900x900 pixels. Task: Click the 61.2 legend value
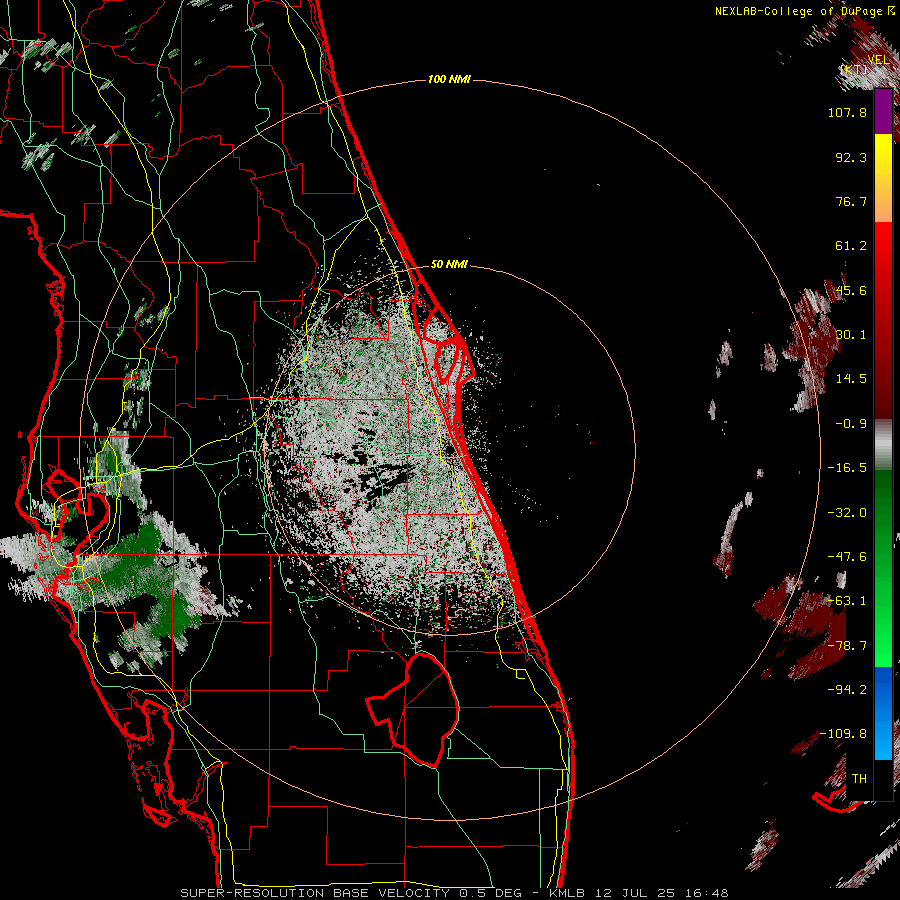coord(851,246)
